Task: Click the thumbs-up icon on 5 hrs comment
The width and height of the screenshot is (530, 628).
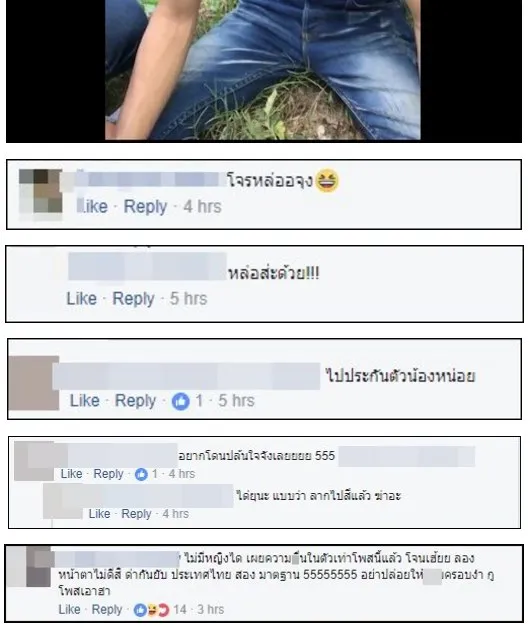Action: (x=180, y=401)
